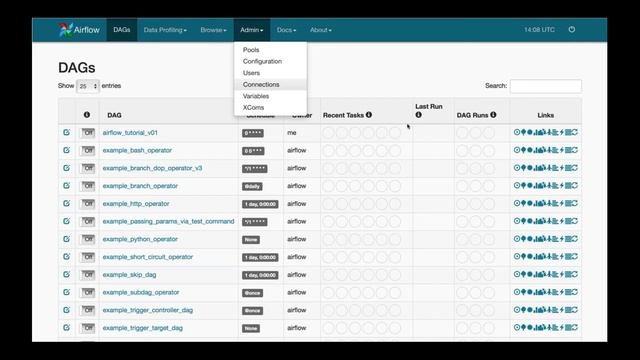Open example_short_circuit_operator DAG link

pos(148,257)
